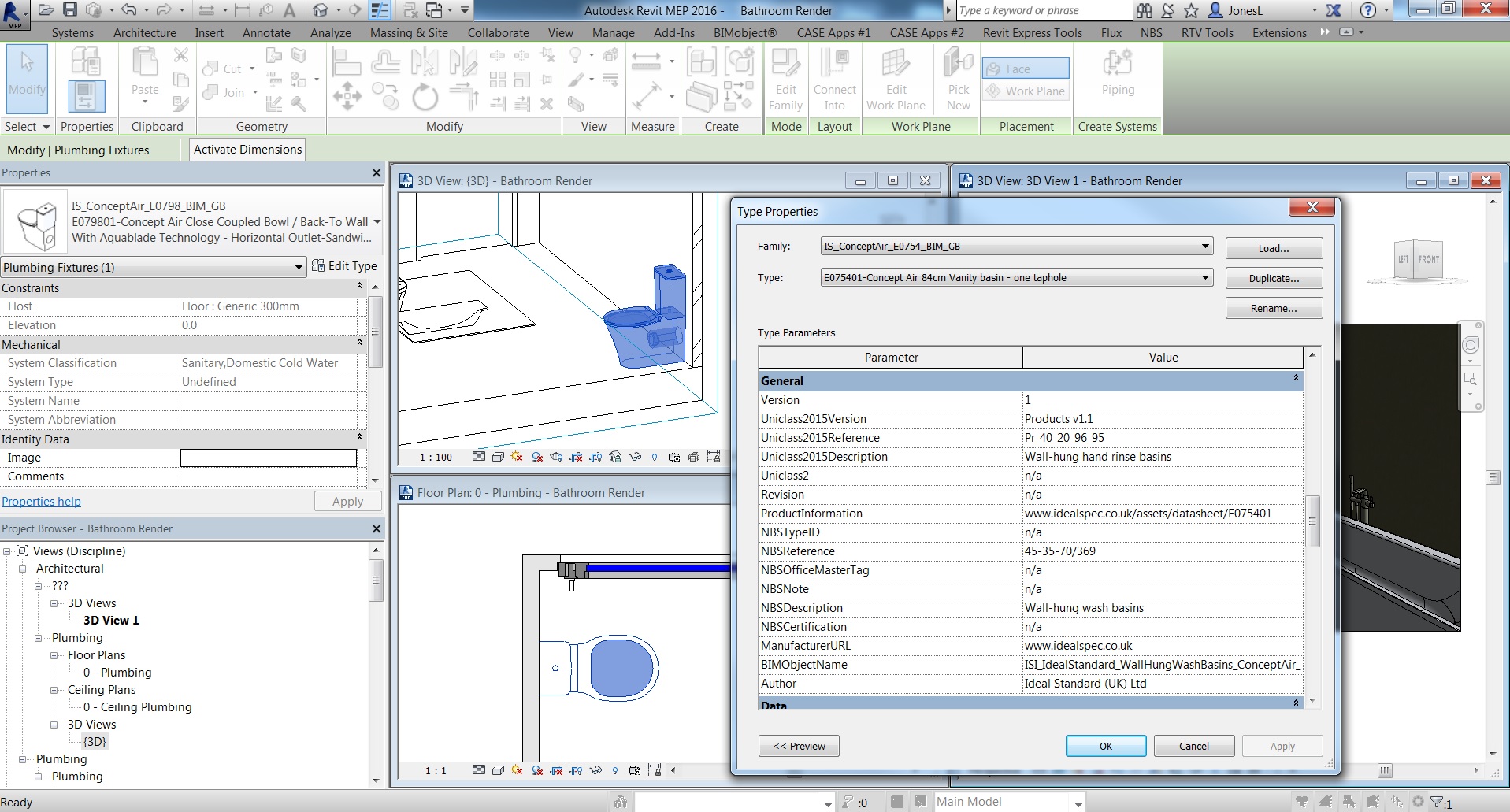
Task: Collapse the Floor Plans node in Project Browser
Action: [54, 655]
